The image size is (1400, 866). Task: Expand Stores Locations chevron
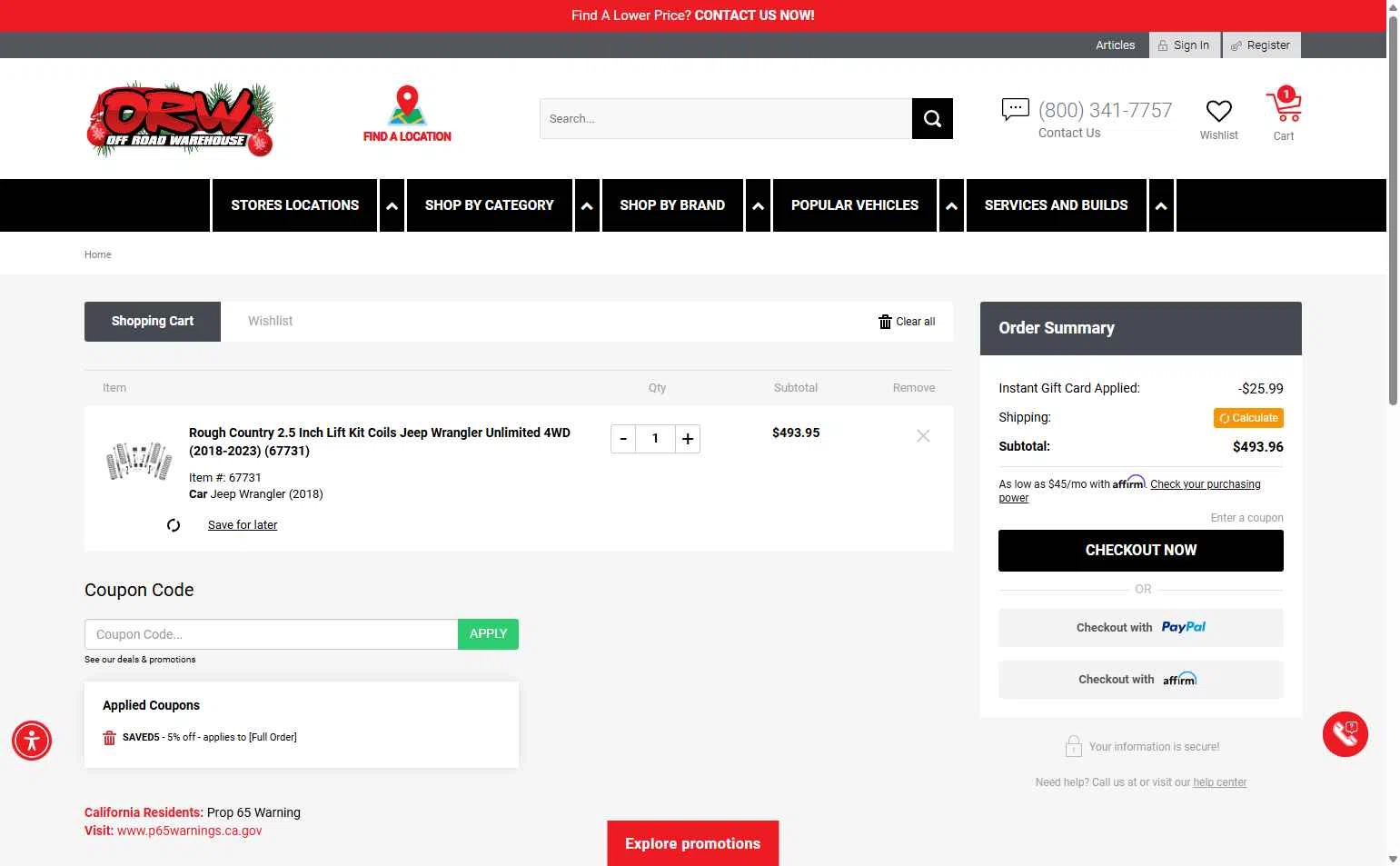click(x=392, y=206)
